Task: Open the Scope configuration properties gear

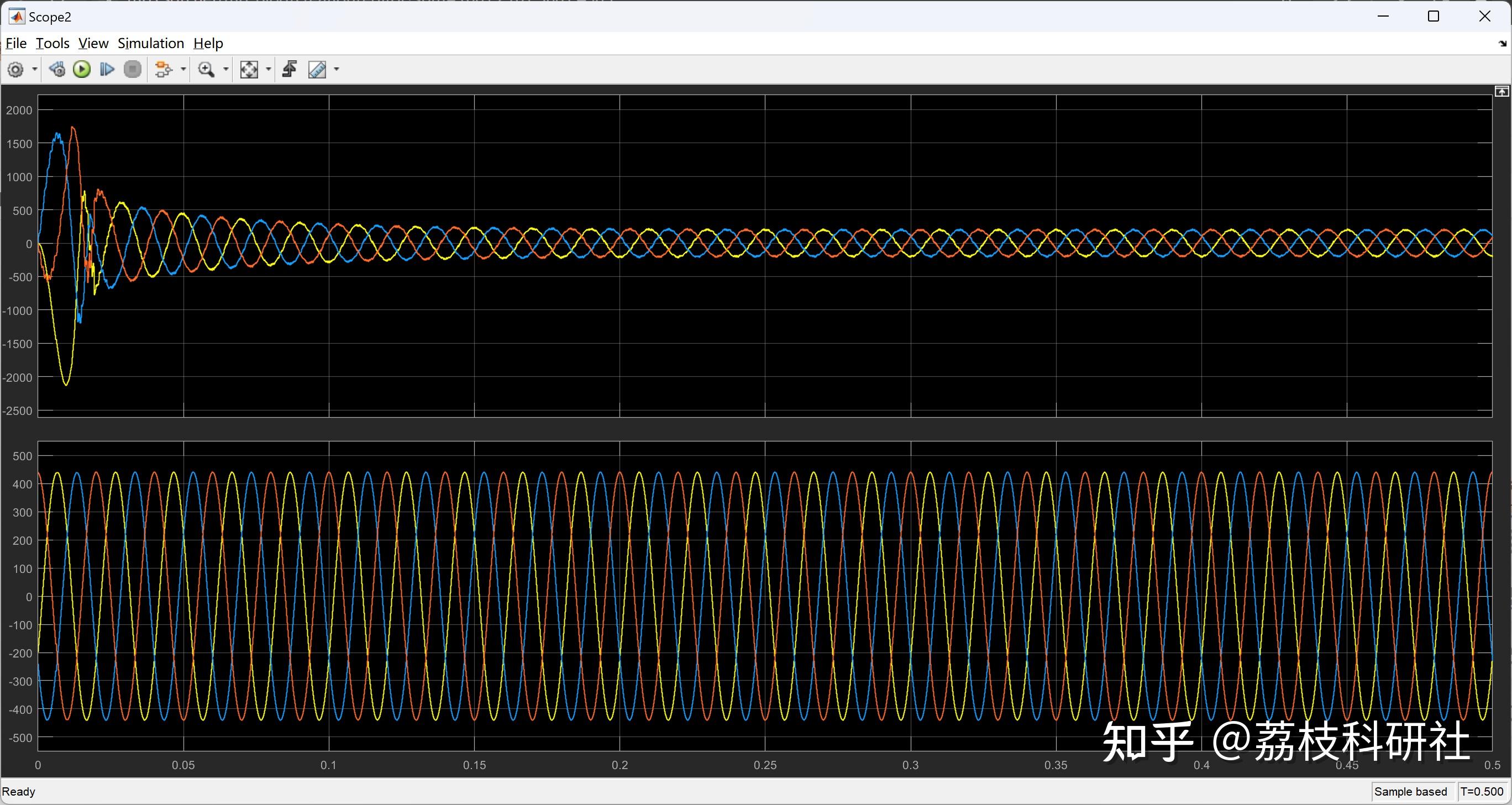Action: point(16,69)
